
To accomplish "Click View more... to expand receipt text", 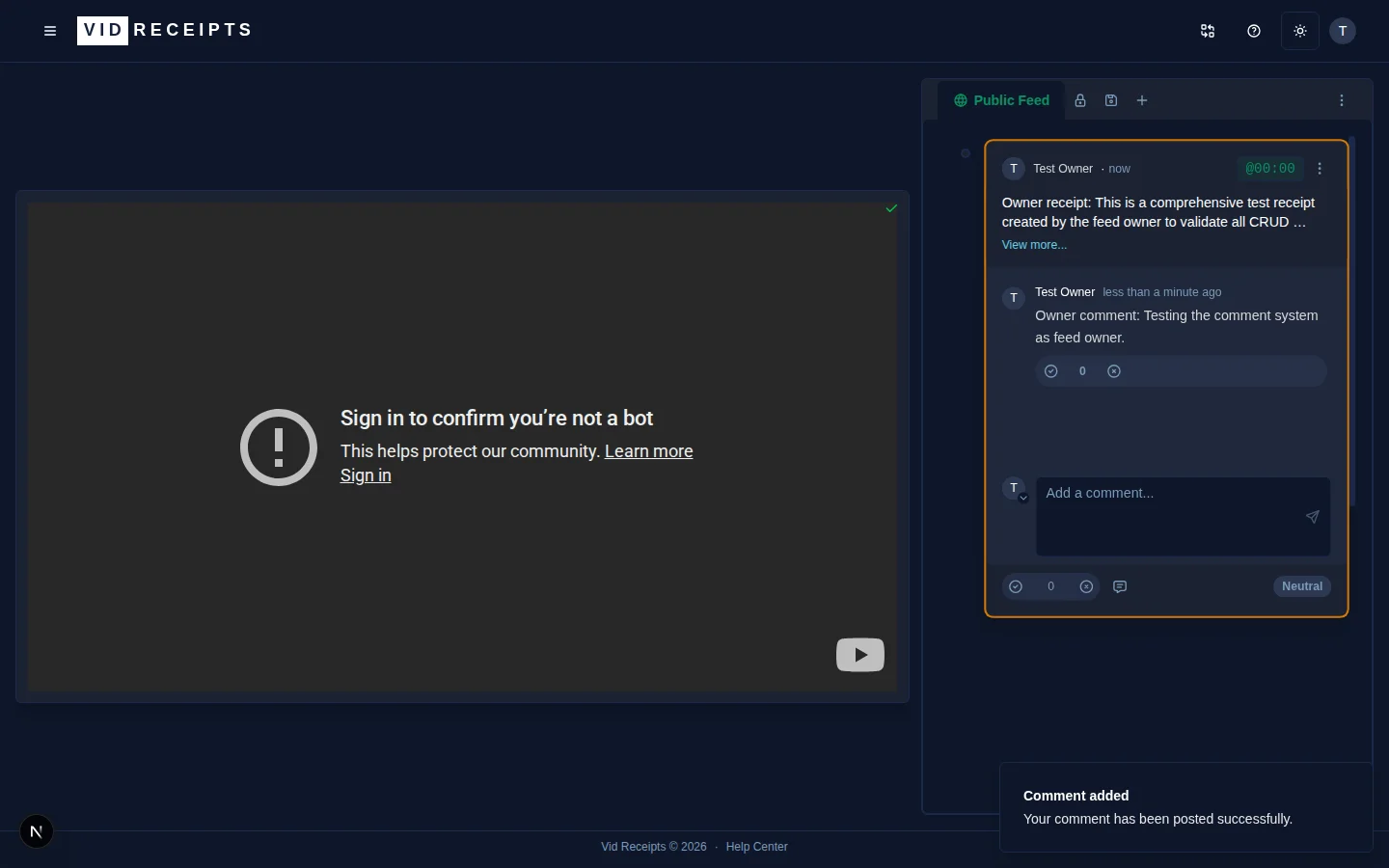I will (x=1034, y=245).
